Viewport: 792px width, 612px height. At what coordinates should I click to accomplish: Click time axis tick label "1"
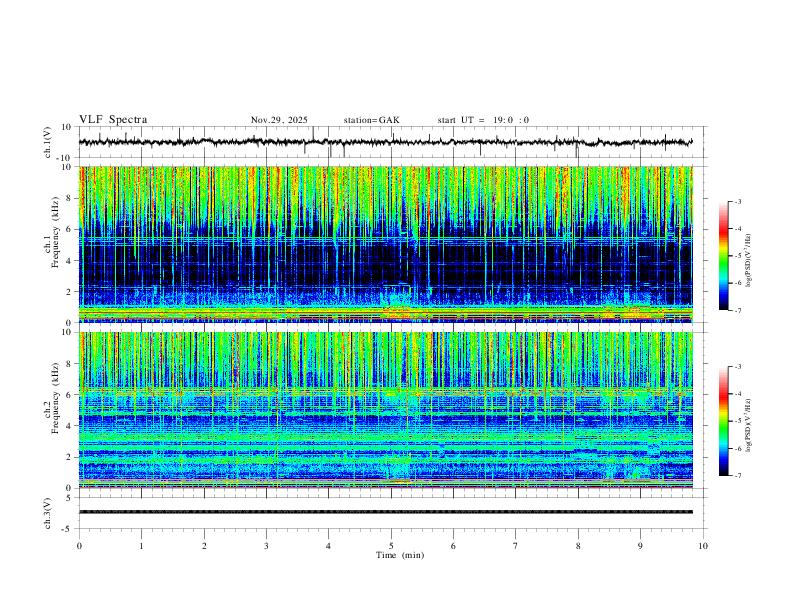coord(141,546)
